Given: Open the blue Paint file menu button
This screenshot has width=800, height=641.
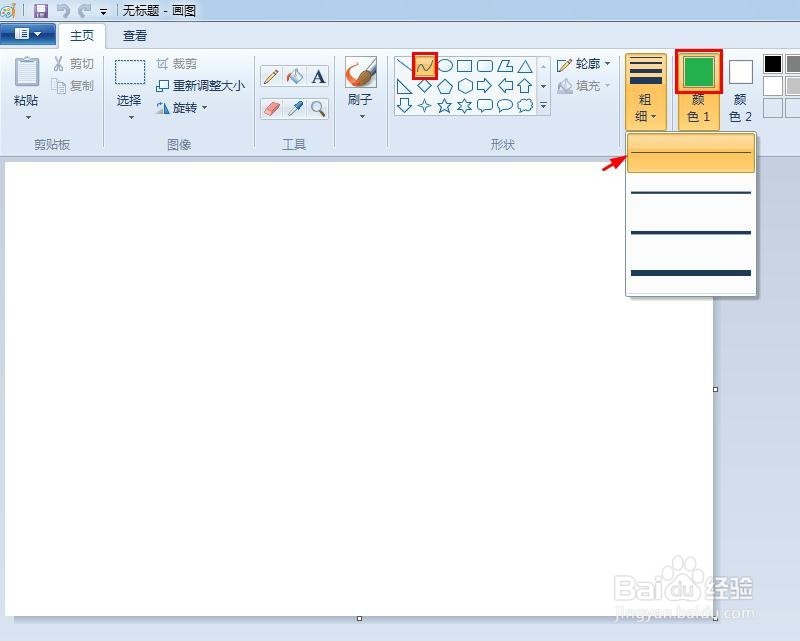Looking at the screenshot, I should (x=28, y=34).
